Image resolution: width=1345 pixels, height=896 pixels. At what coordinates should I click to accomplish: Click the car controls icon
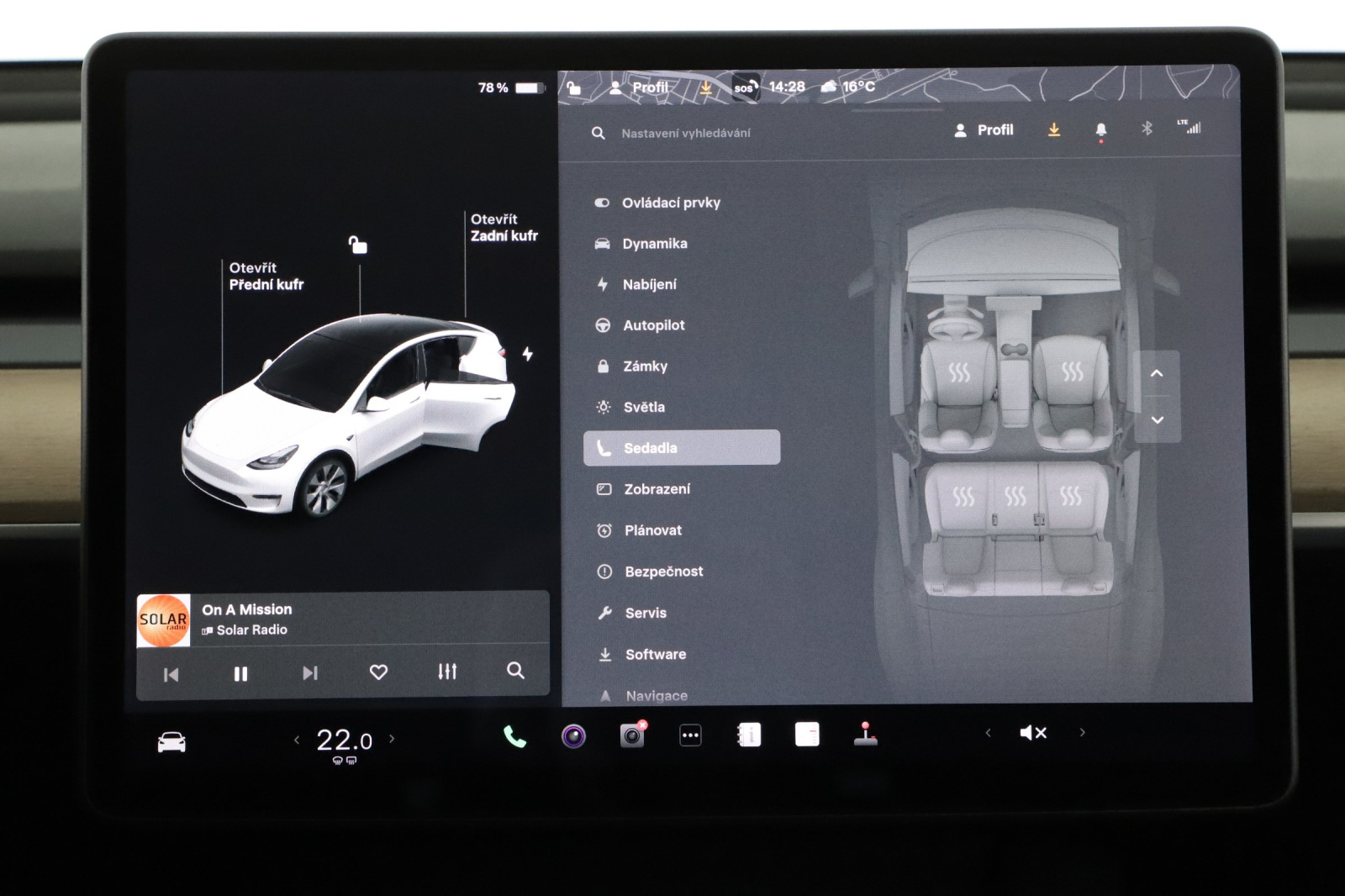click(x=171, y=742)
